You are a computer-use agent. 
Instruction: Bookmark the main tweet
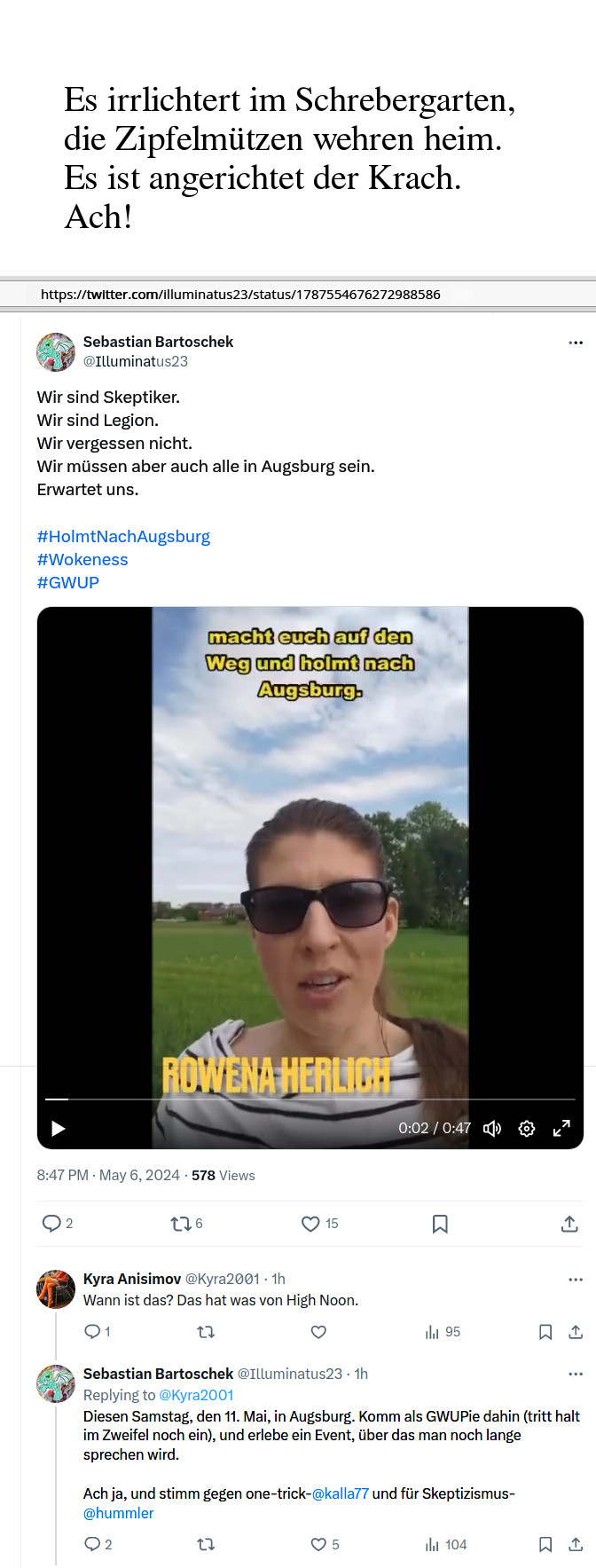click(x=440, y=1224)
